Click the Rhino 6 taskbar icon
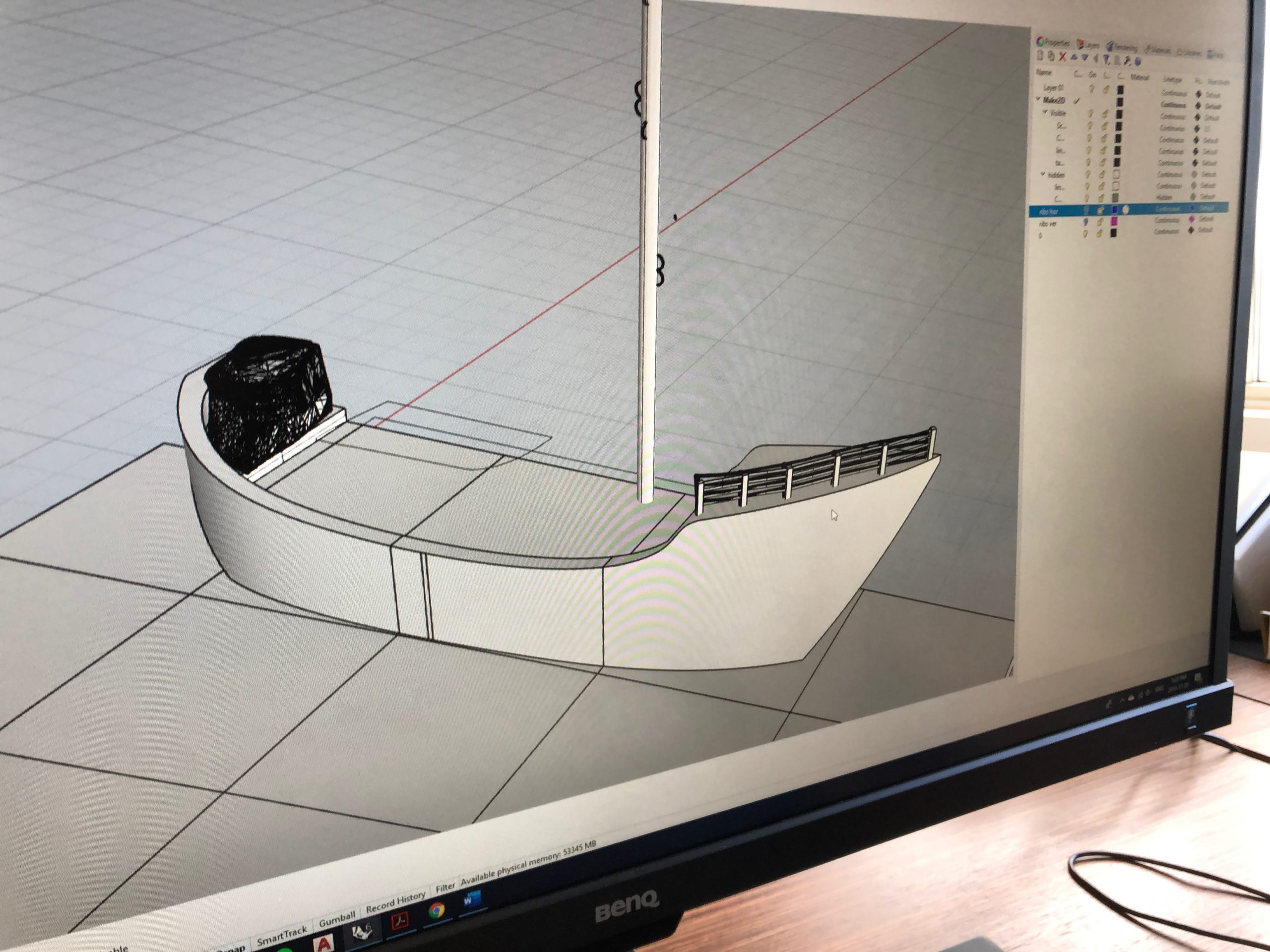Viewport: 1270px width, 952px height. coord(362,931)
